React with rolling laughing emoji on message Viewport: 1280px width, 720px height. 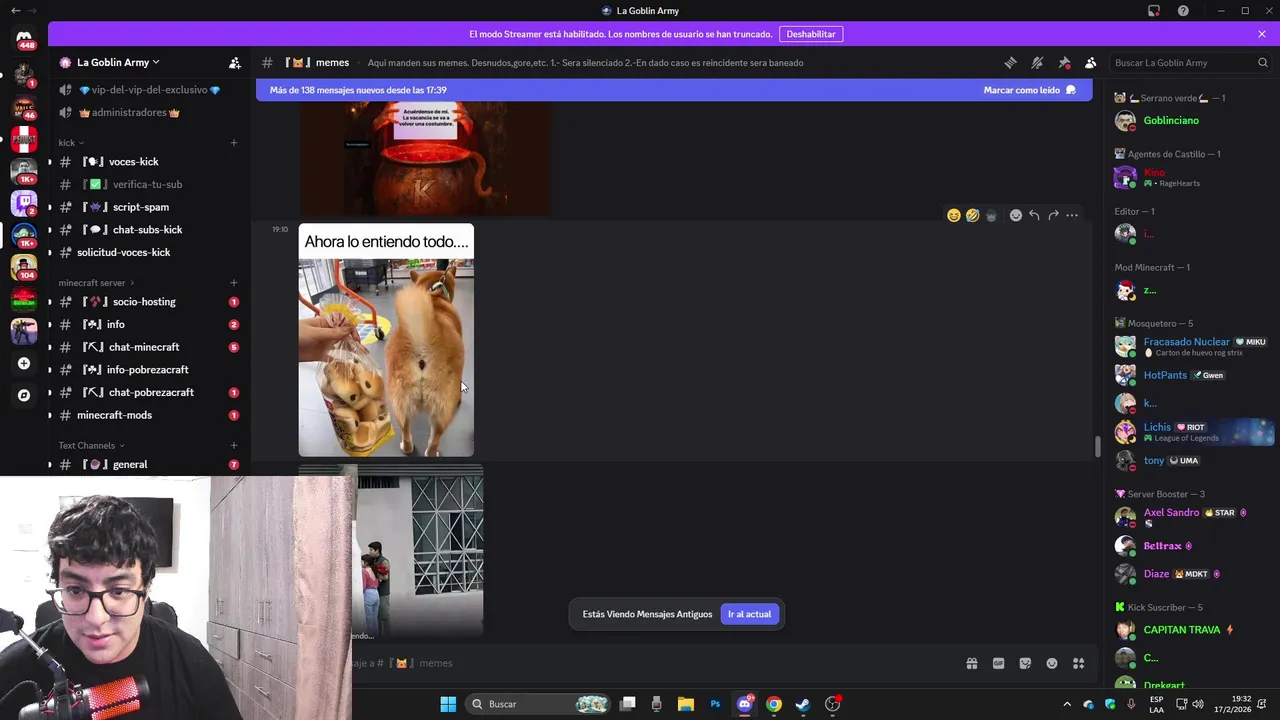tap(972, 215)
